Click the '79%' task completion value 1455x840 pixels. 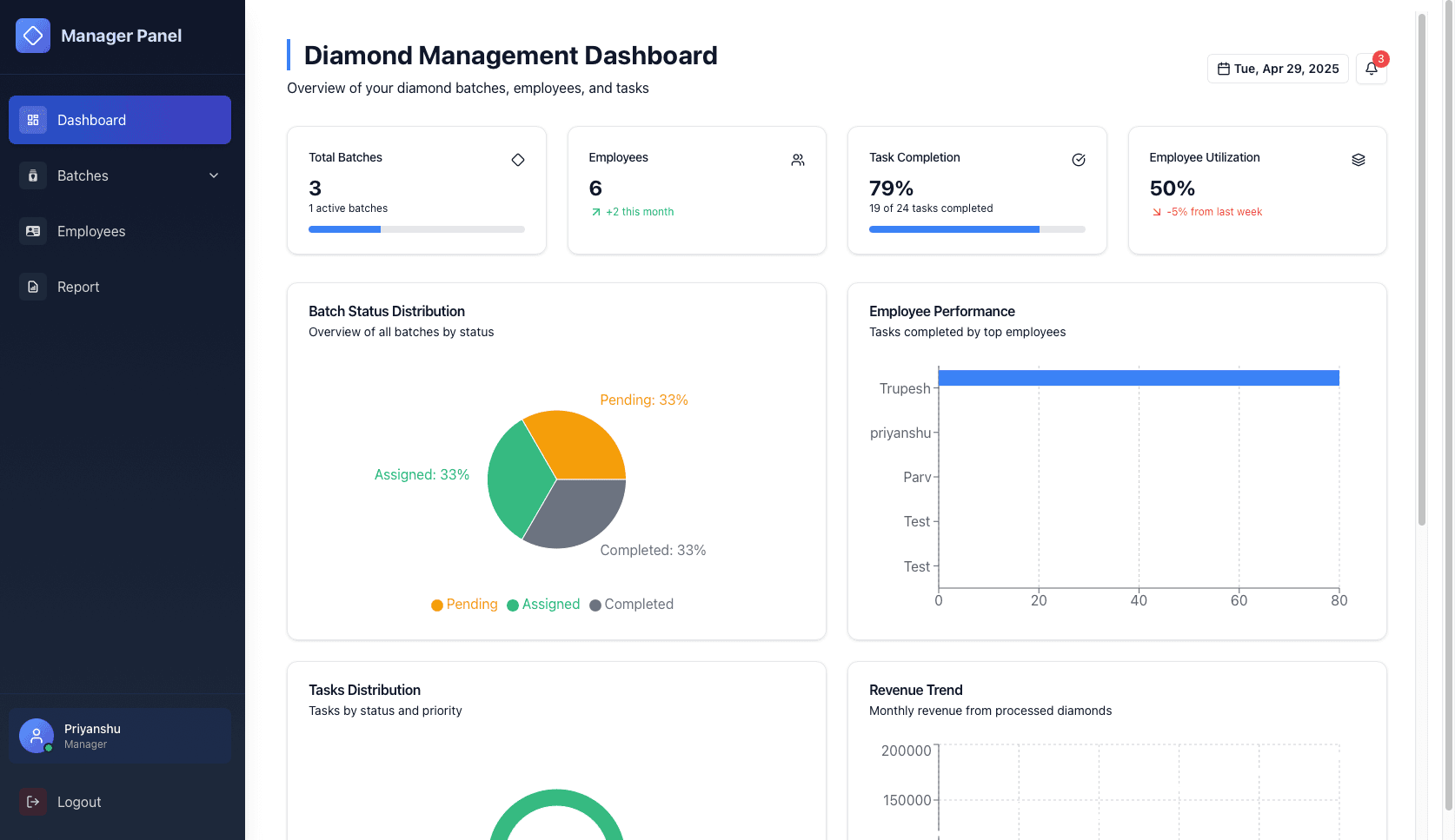(891, 189)
